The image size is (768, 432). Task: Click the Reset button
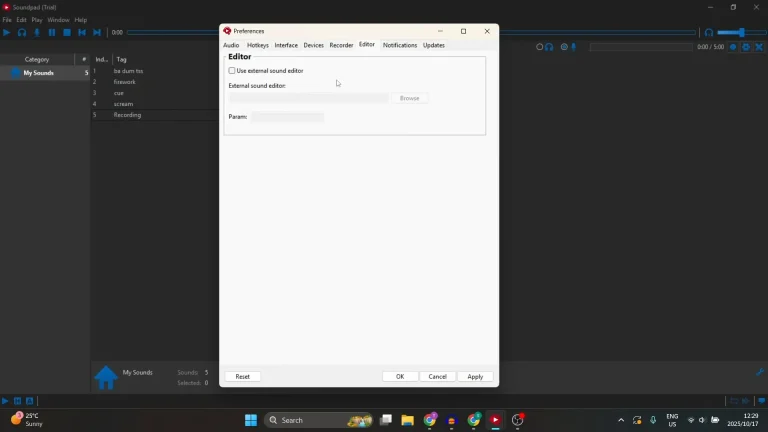242,377
